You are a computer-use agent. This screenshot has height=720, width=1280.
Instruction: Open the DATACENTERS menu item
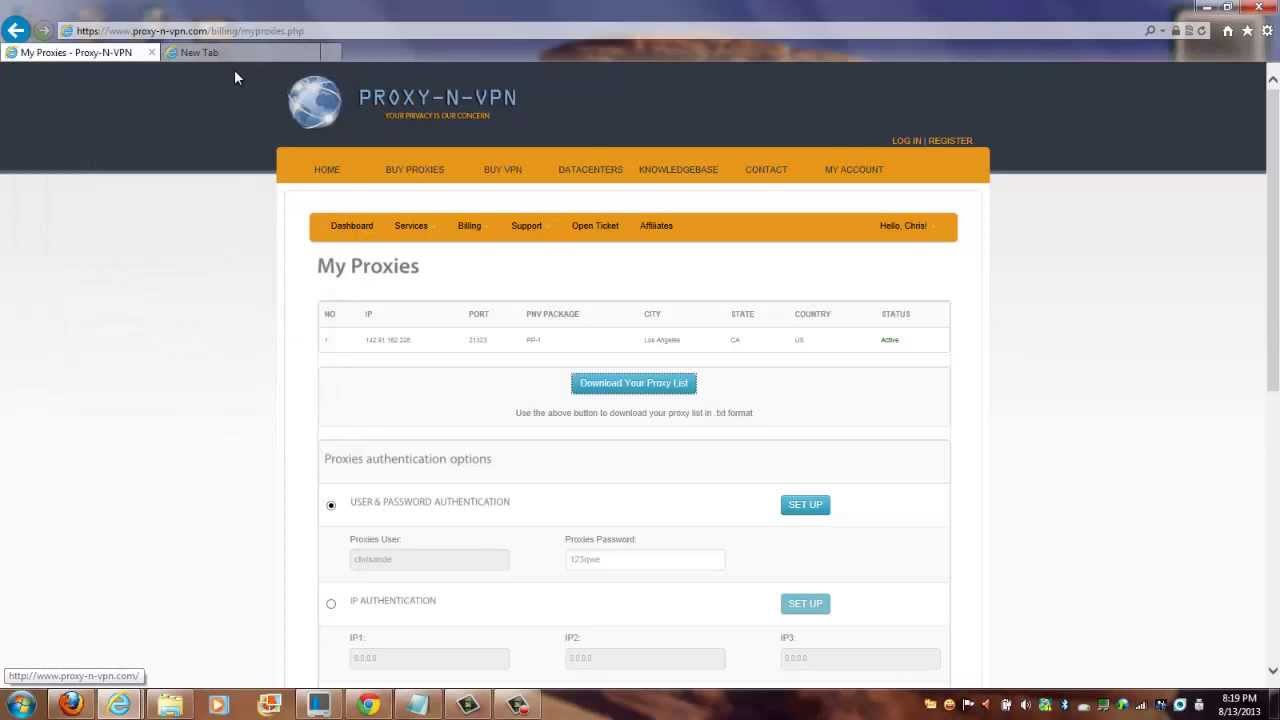click(x=590, y=170)
